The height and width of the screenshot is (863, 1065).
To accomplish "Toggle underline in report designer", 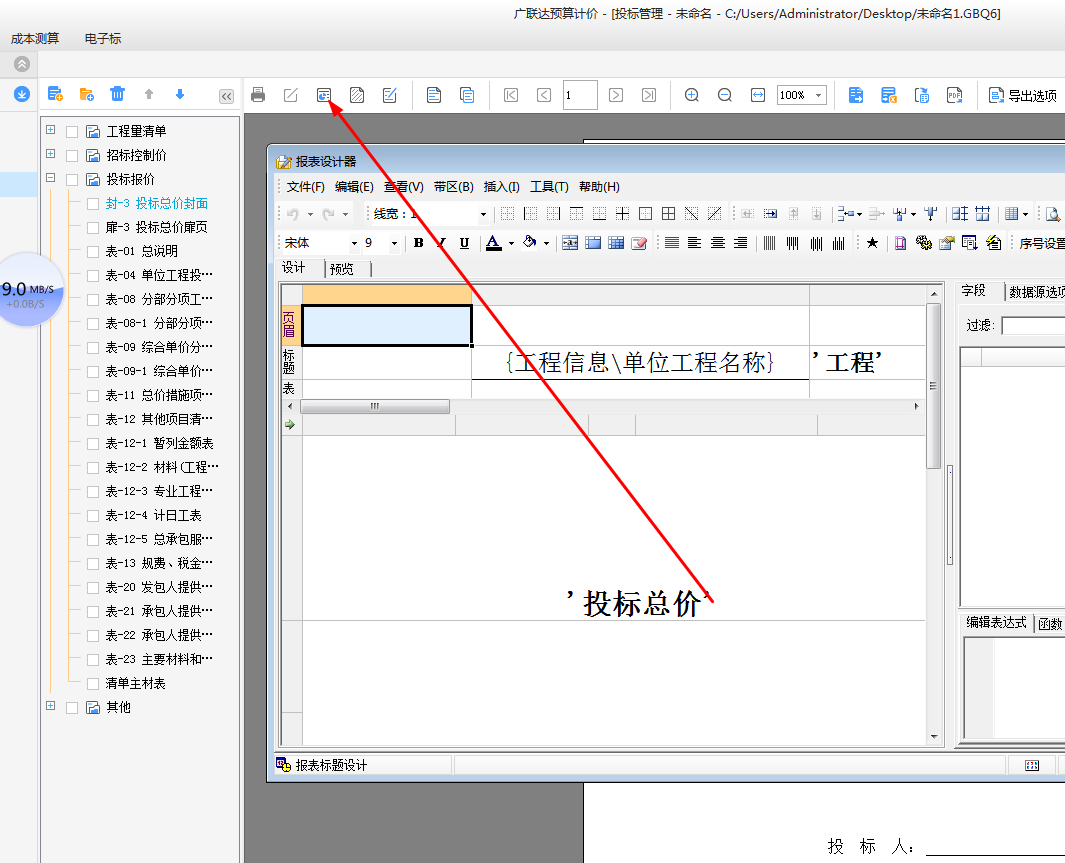I will pos(465,243).
